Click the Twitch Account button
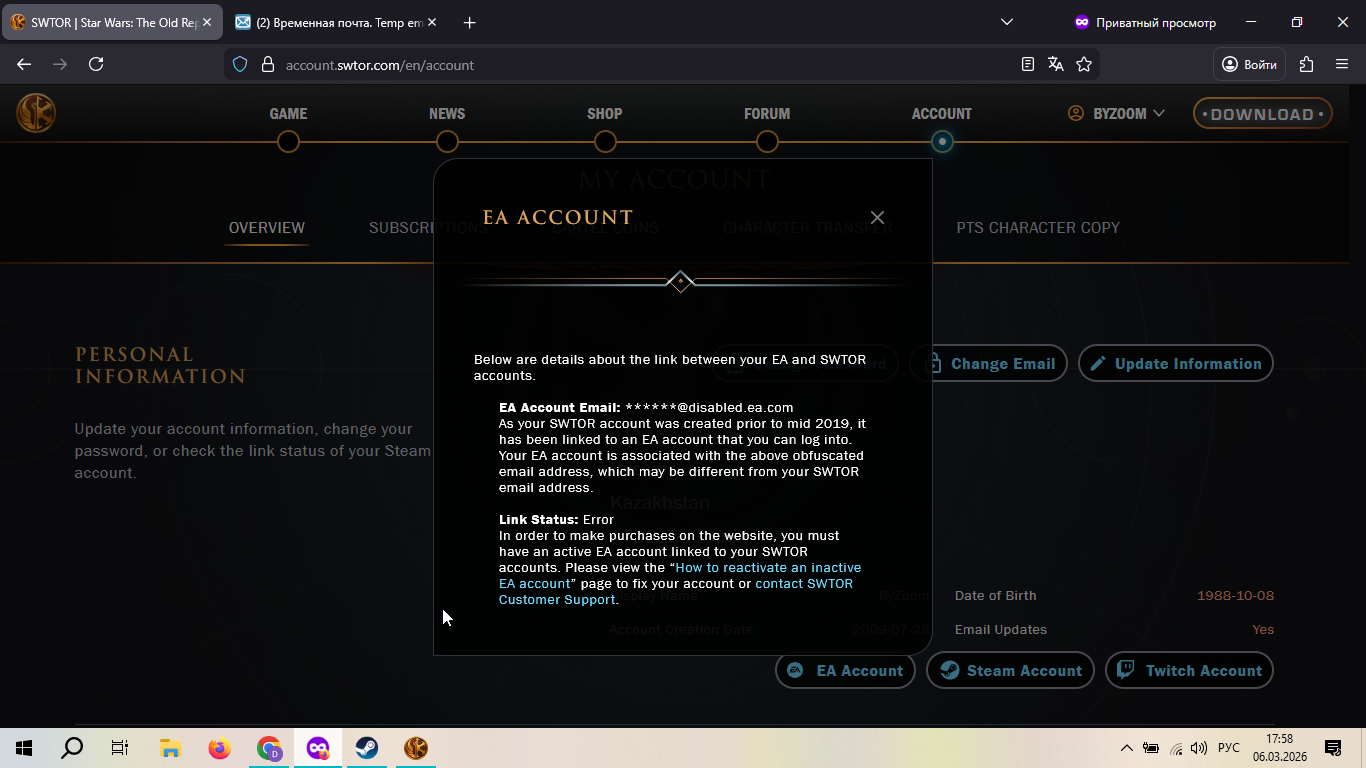 point(1189,671)
